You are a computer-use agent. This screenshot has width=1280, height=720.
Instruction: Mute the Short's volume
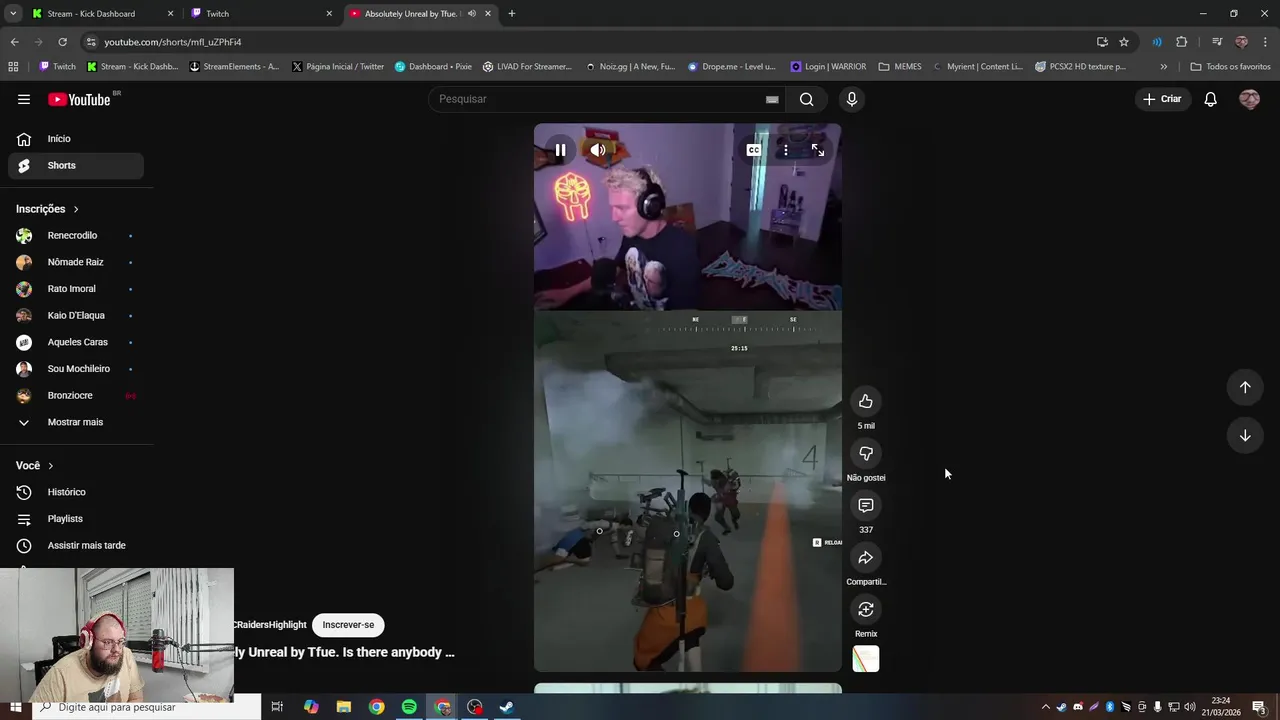click(x=598, y=150)
